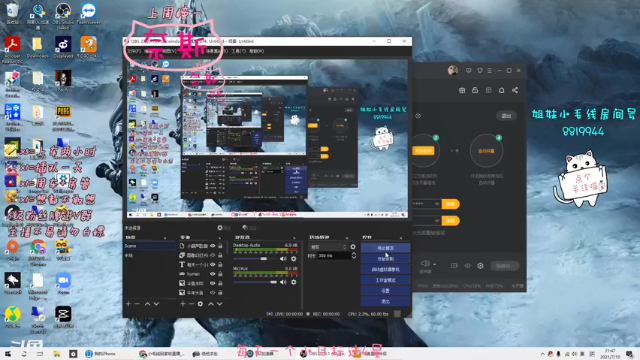This screenshot has width=640, height=360.
Task: Remove selected scene with minus icon
Action: tap(137, 304)
